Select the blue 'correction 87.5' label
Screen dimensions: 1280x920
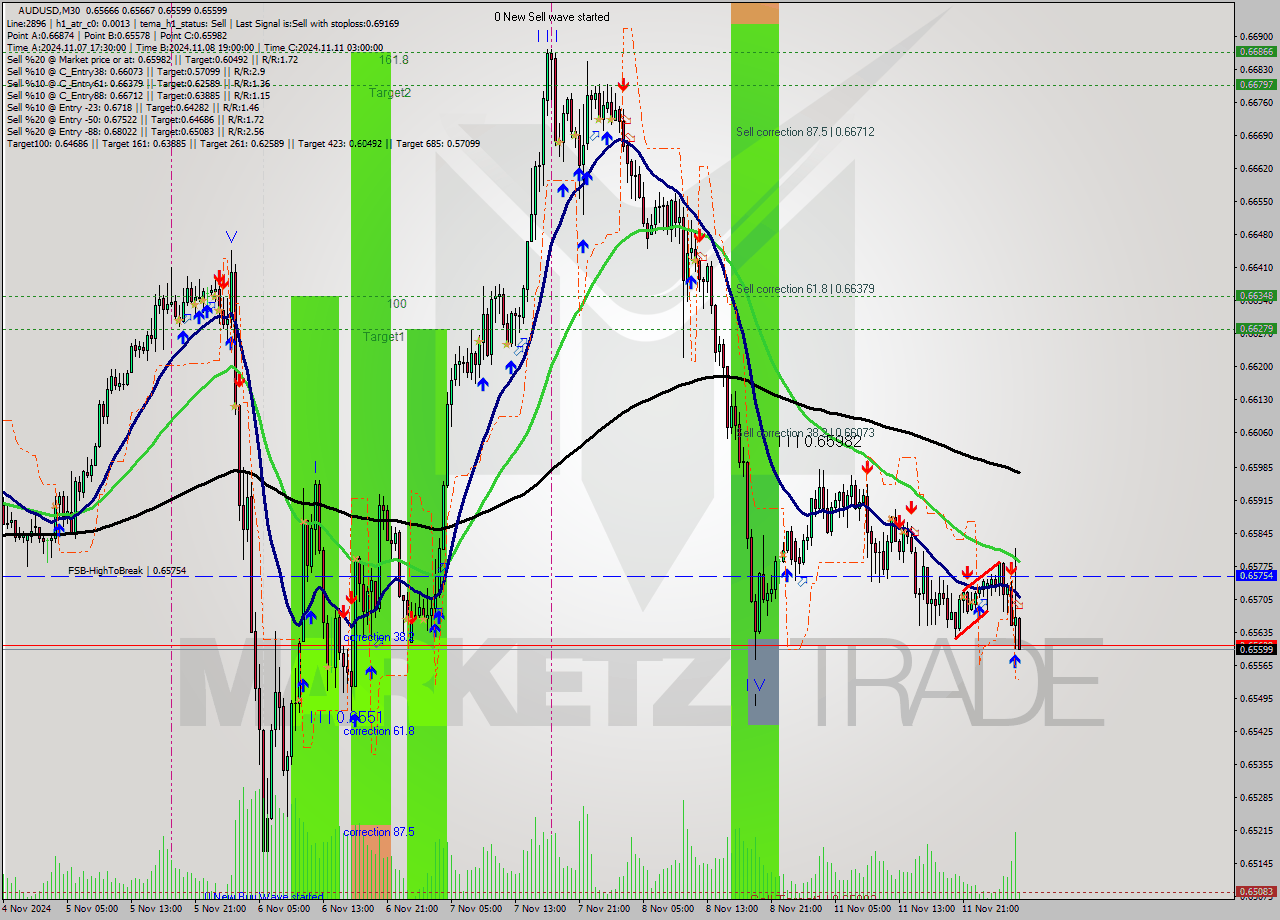pos(379,832)
